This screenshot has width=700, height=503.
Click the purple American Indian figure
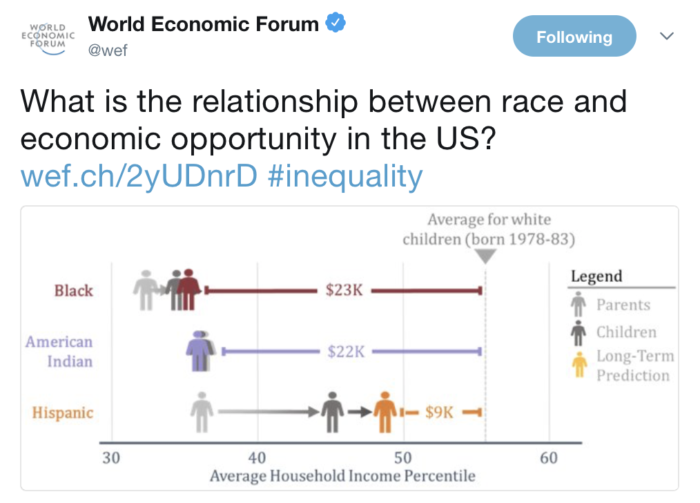point(198,350)
